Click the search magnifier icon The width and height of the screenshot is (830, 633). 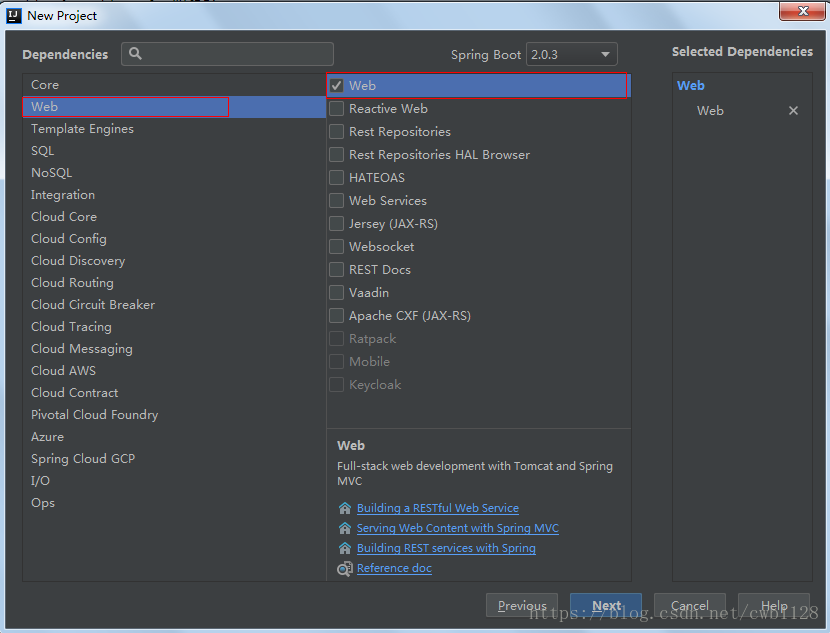coord(136,54)
